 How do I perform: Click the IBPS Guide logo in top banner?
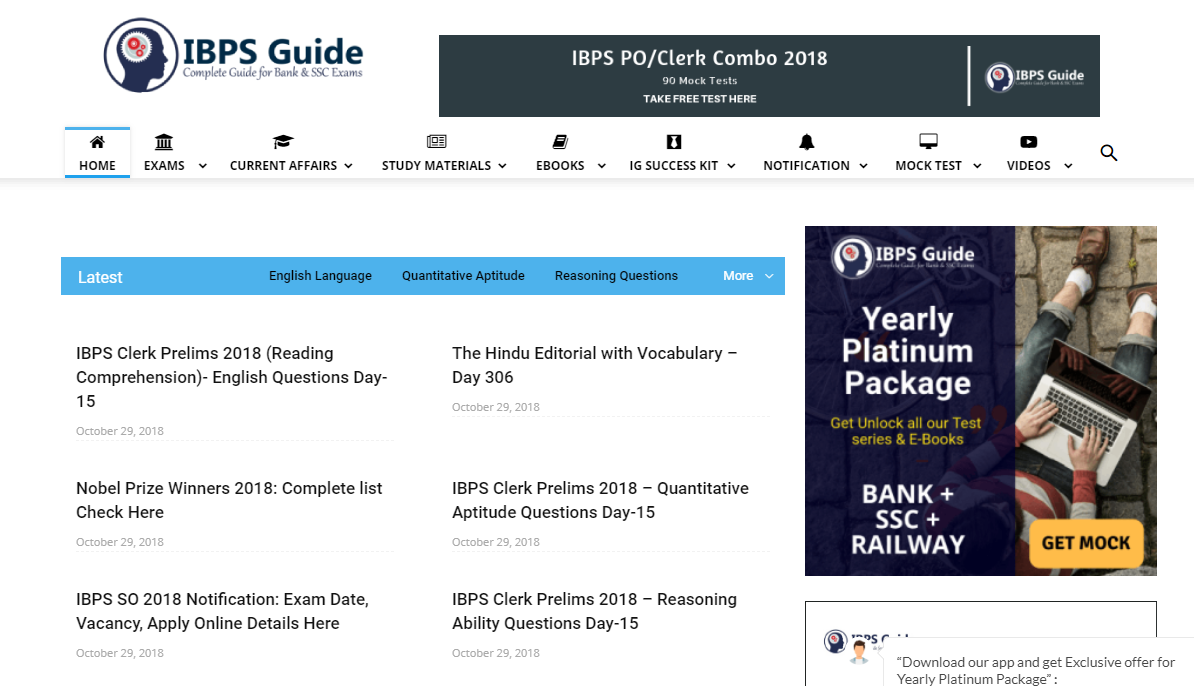click(1034, 76)
